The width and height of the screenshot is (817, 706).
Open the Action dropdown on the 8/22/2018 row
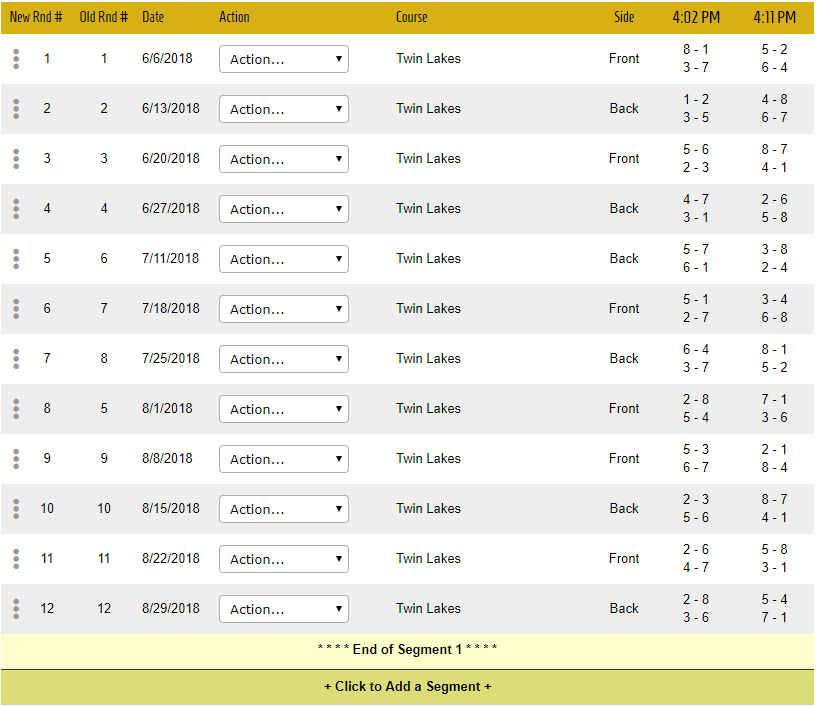283,559
